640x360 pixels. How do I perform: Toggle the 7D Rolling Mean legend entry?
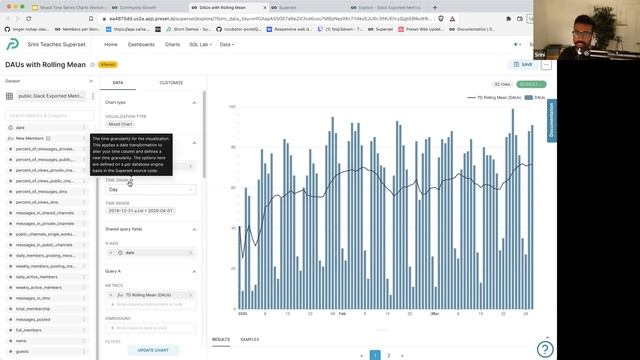coord(494,98)
